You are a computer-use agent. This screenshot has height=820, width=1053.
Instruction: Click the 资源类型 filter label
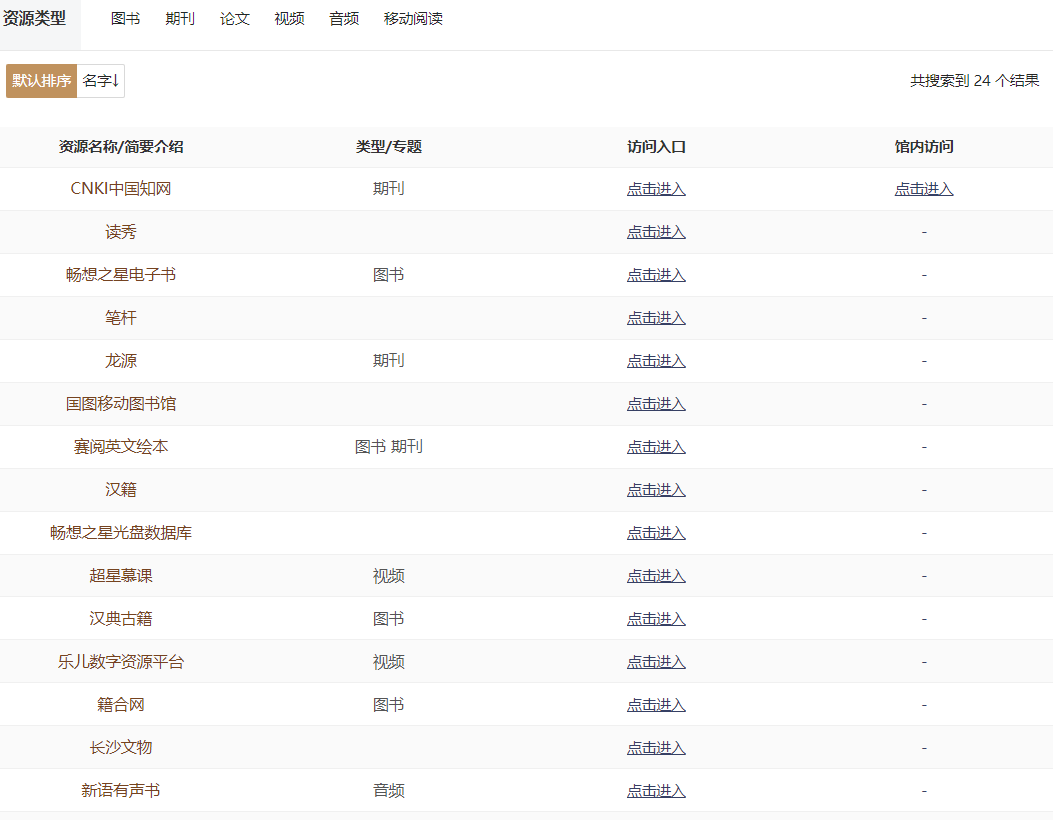(x=34, y=19)
